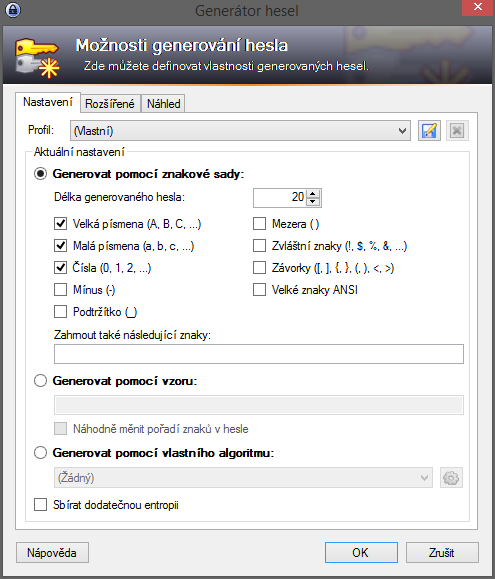Toggle Náhodně měnit pořadí znaků checkbox
Image resolution: width=495 pixels, height=579 pixels.
pos(61,429)
